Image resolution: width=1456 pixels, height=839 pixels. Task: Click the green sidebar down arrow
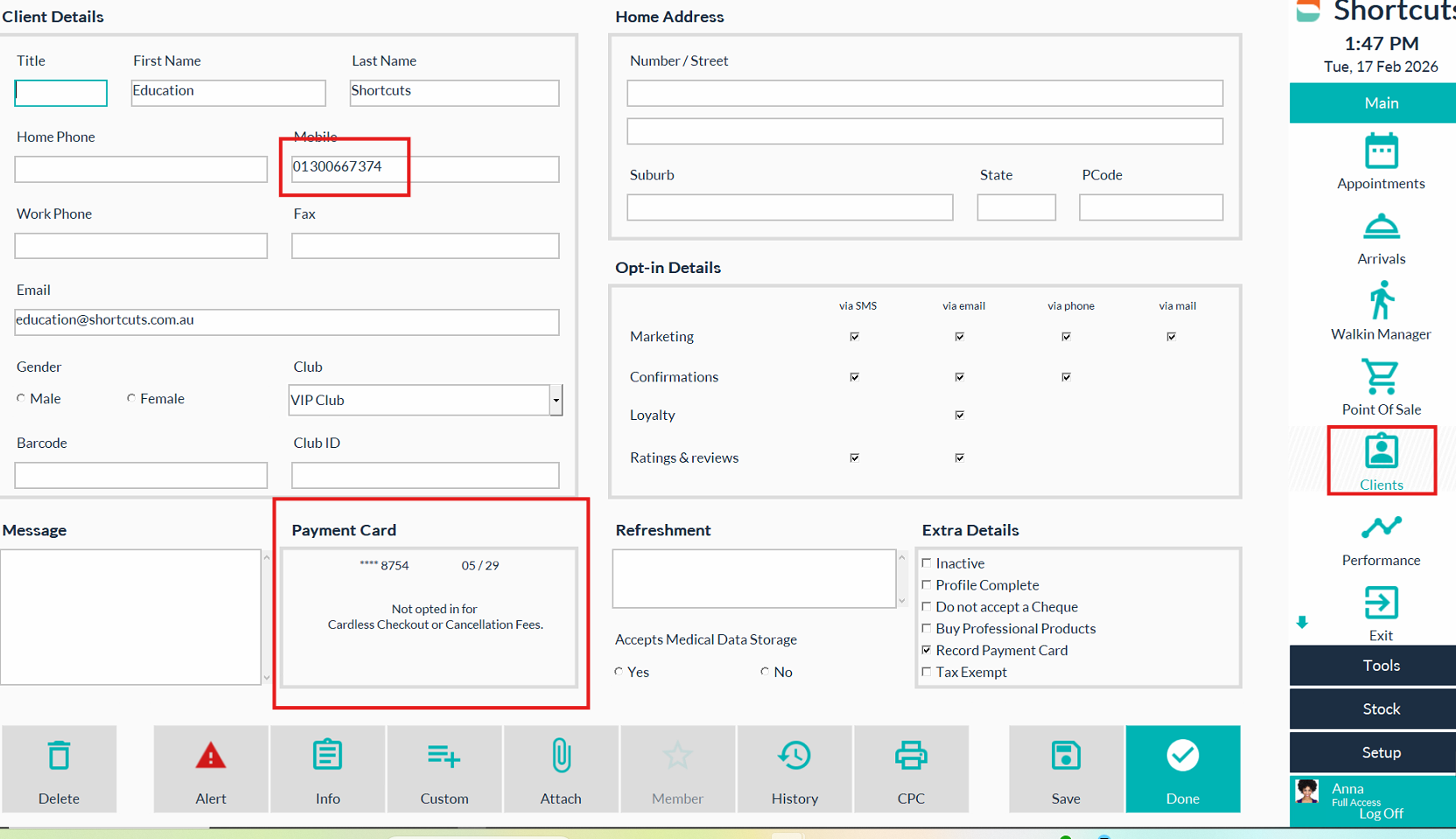point(1302,622)
